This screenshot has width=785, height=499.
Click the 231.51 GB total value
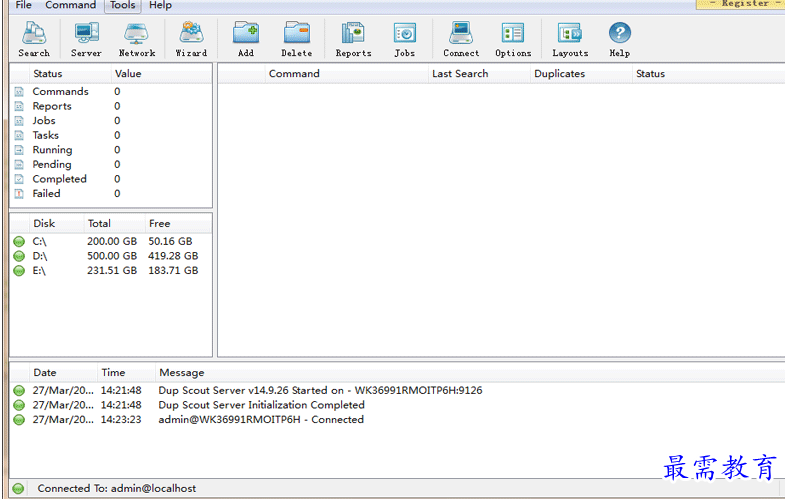(112, 271)
